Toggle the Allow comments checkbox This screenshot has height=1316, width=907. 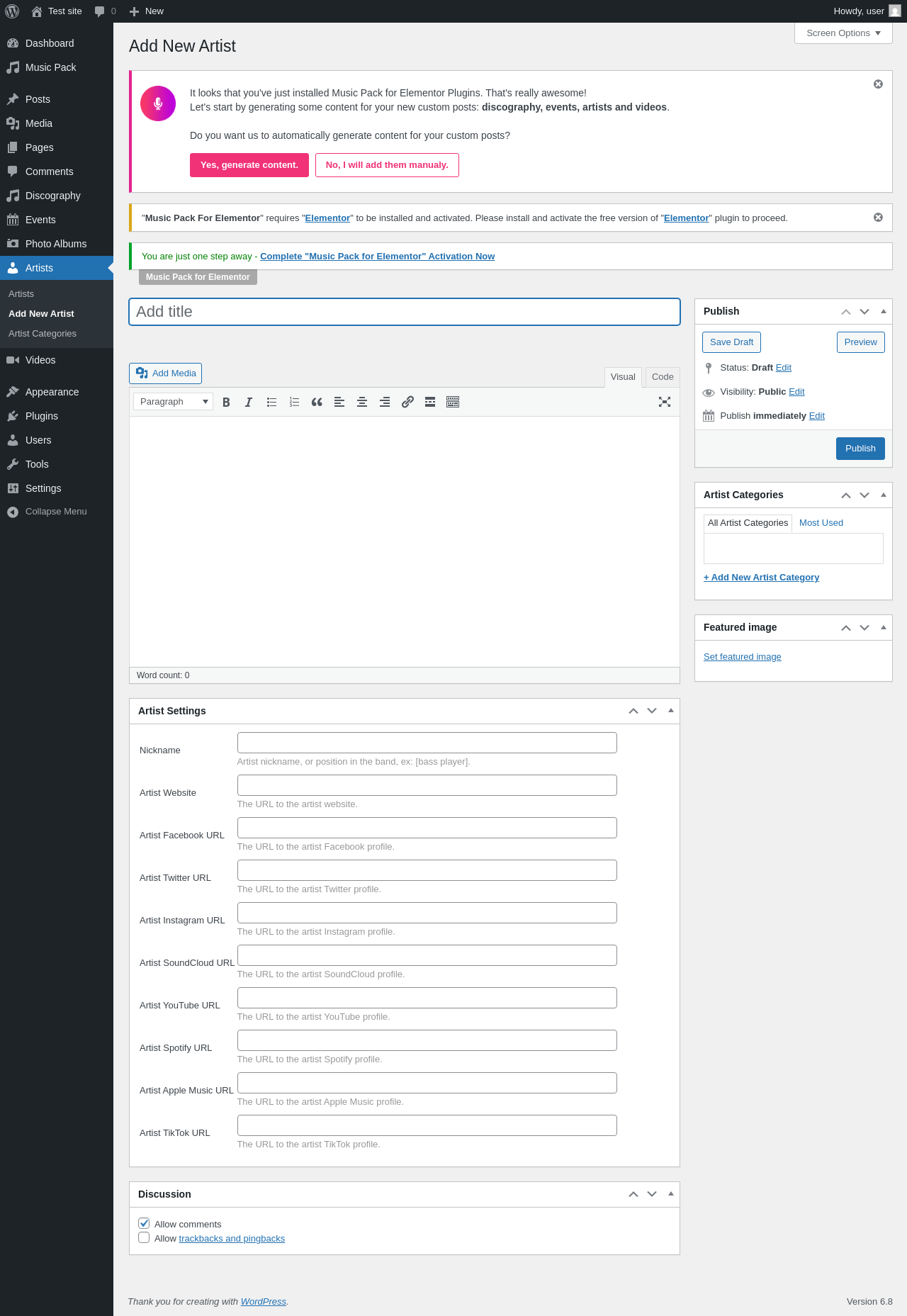(144, 1223)
